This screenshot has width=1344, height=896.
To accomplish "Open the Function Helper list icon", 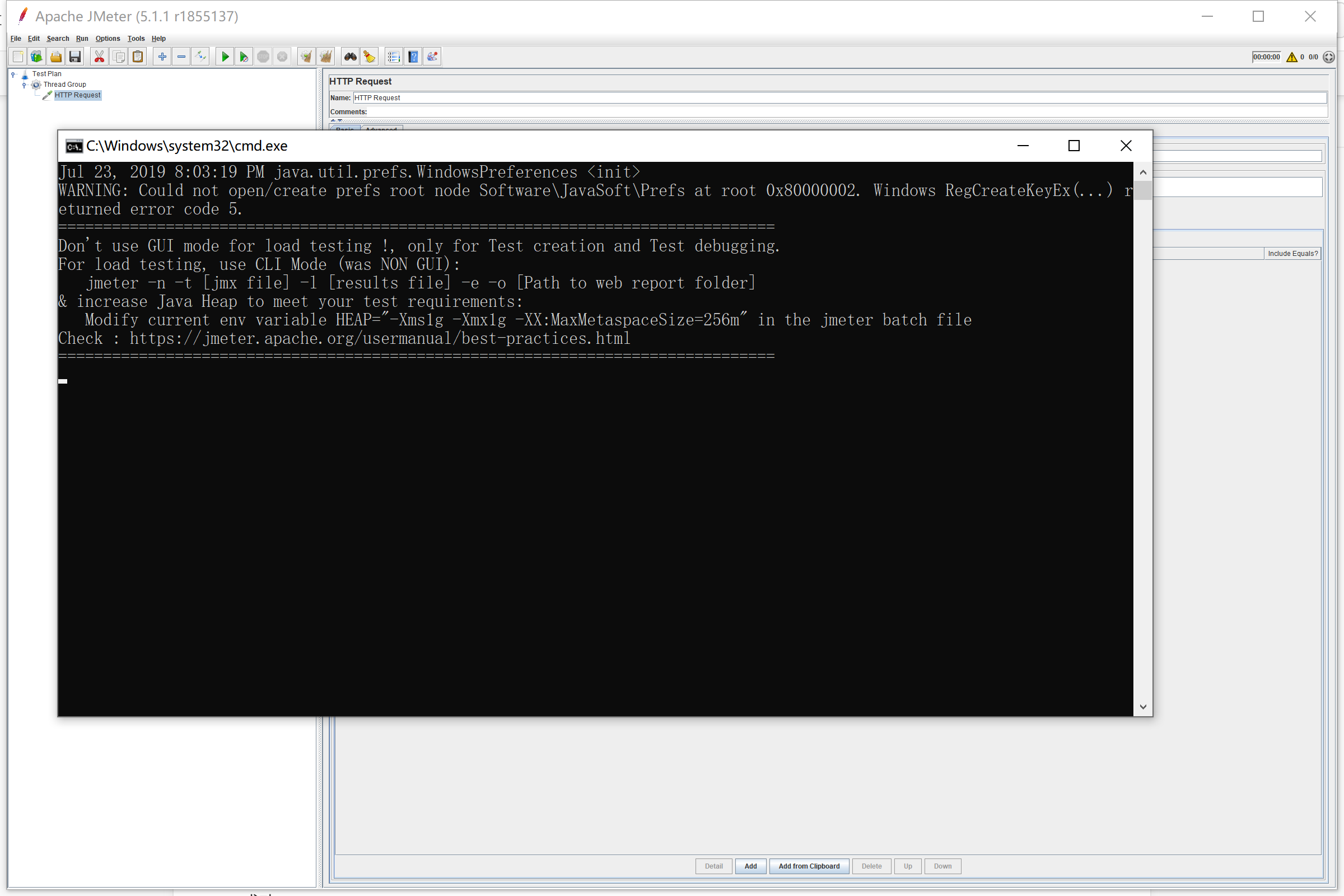I will [x=394, y=57].
